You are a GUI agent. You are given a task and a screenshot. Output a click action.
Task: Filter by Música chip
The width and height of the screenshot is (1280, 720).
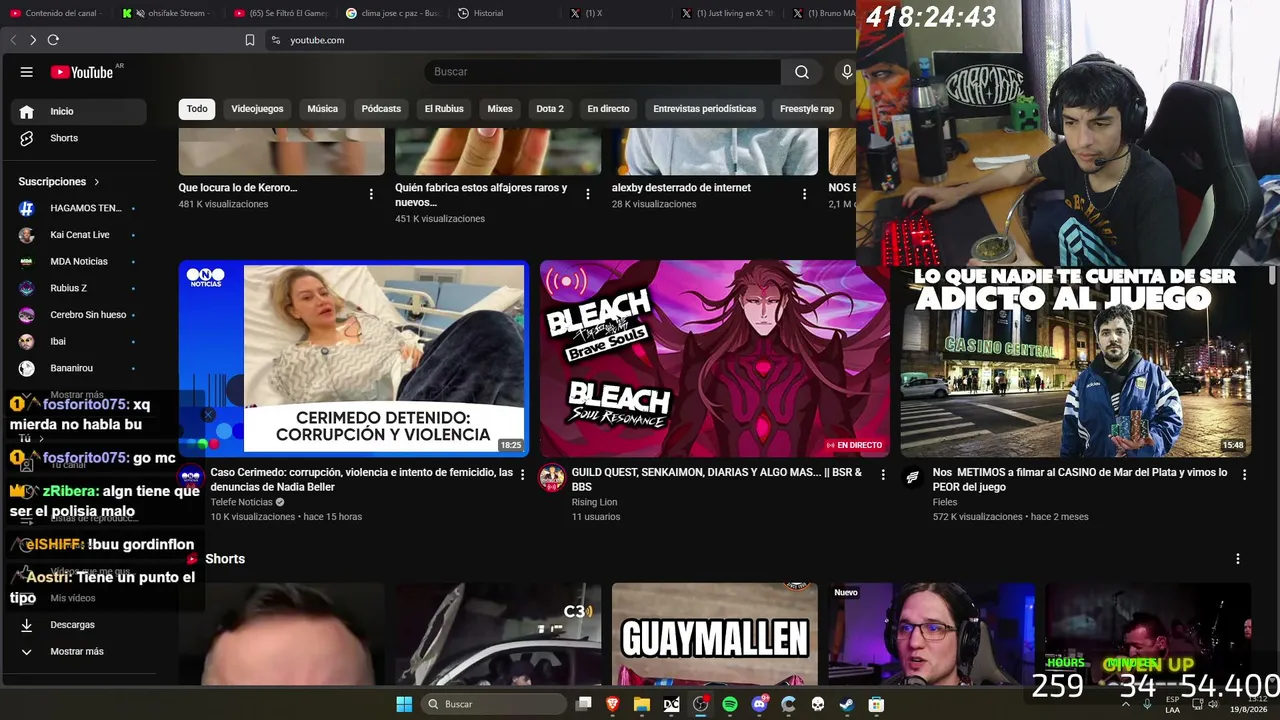322,109
